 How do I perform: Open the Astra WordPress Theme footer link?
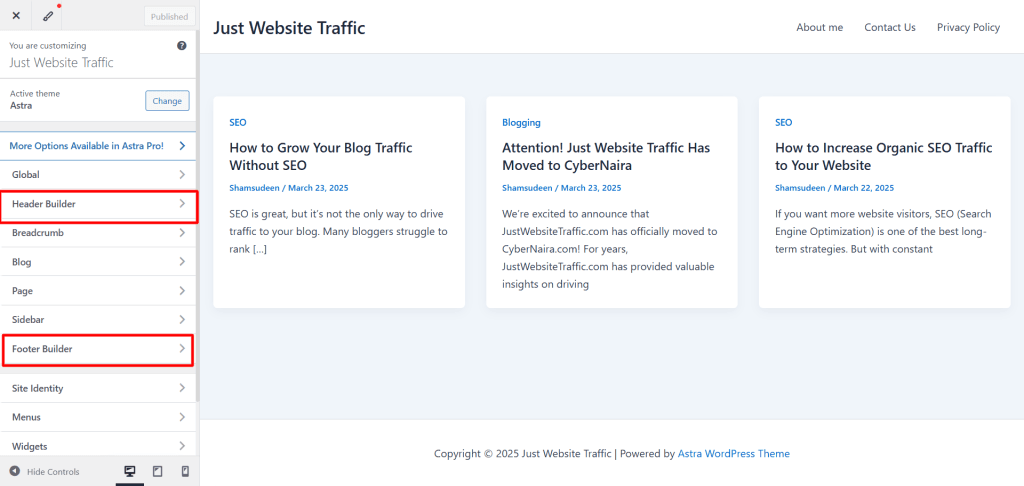[x=733, y=454]
